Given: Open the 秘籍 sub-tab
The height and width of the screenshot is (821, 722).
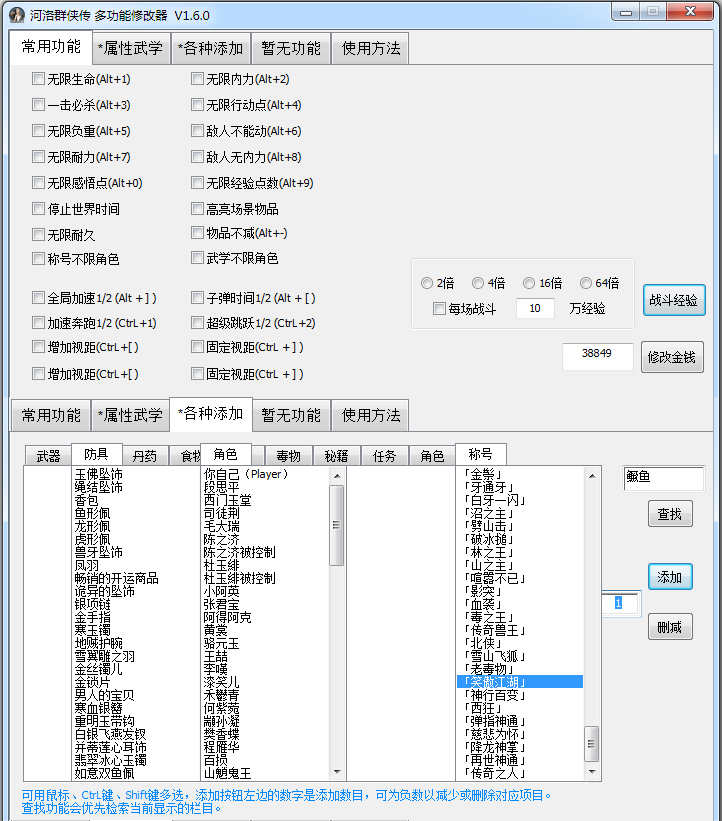Looking at the screenshot, I should coord(336,456).
